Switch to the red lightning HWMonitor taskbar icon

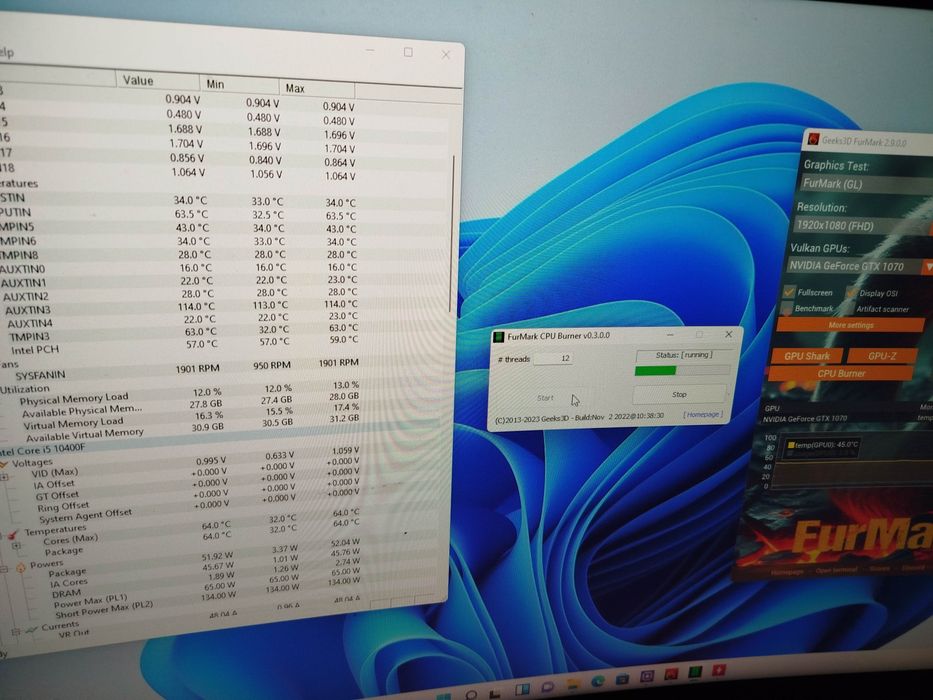(718, 670)
